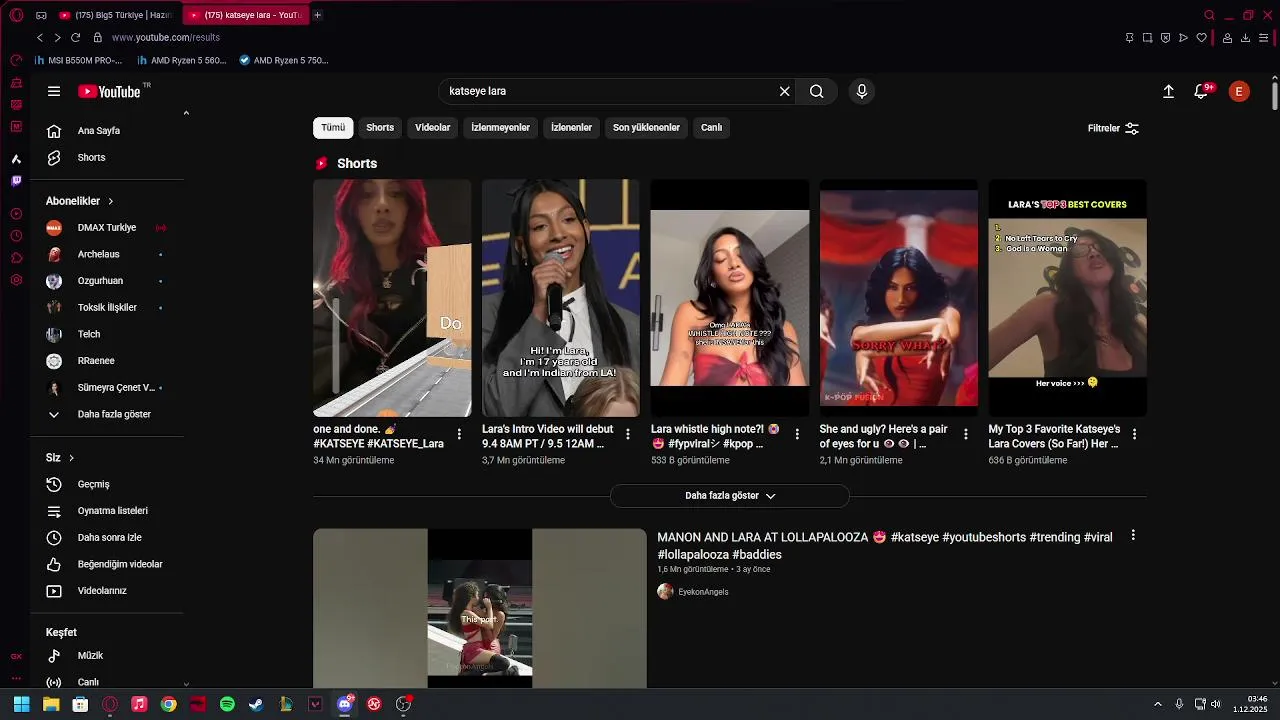
Task: Go back in browser history
Action: [x=40, y=37]
